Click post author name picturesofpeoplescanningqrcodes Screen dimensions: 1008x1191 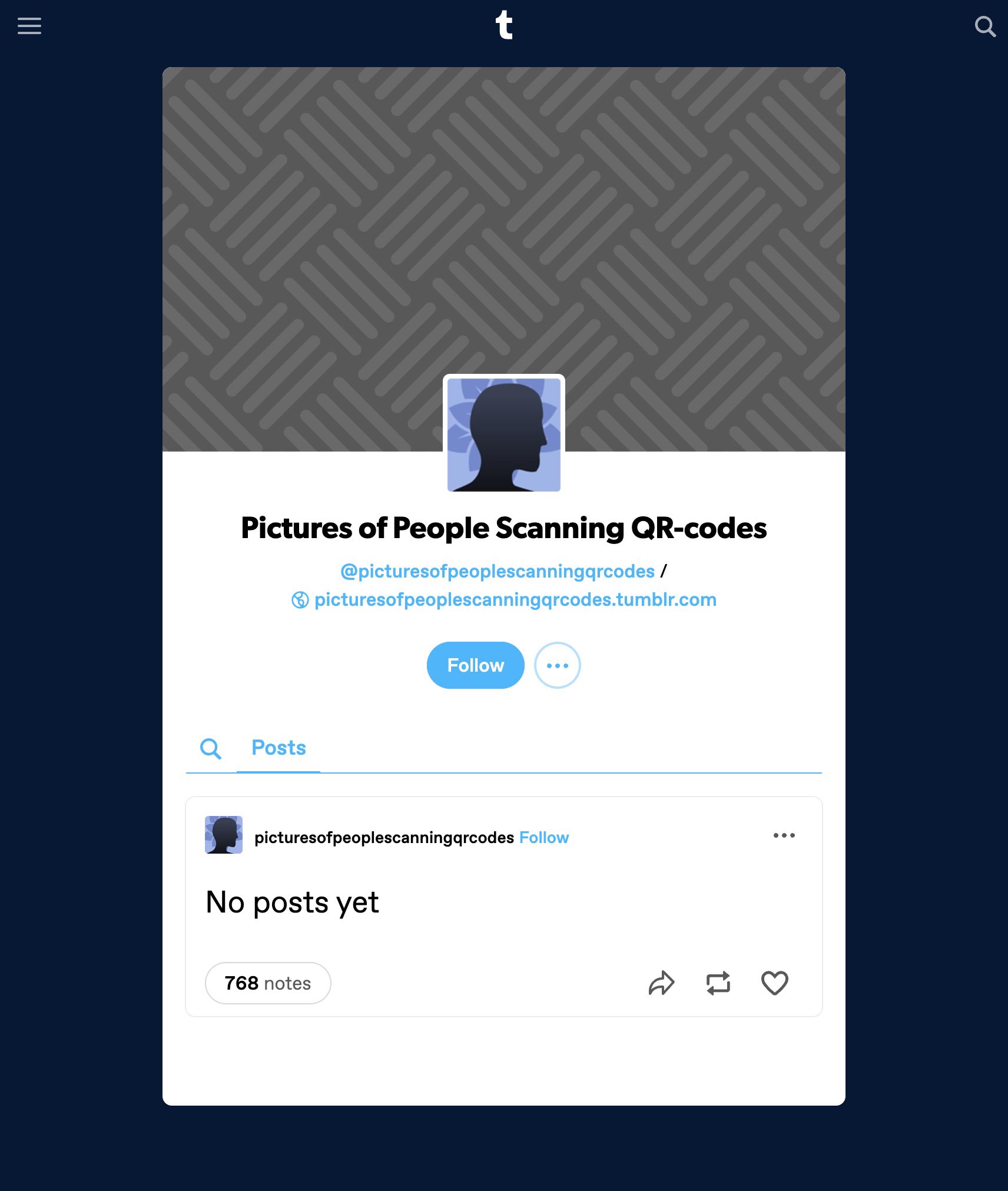pyautogui.click(x=384, y=837)
